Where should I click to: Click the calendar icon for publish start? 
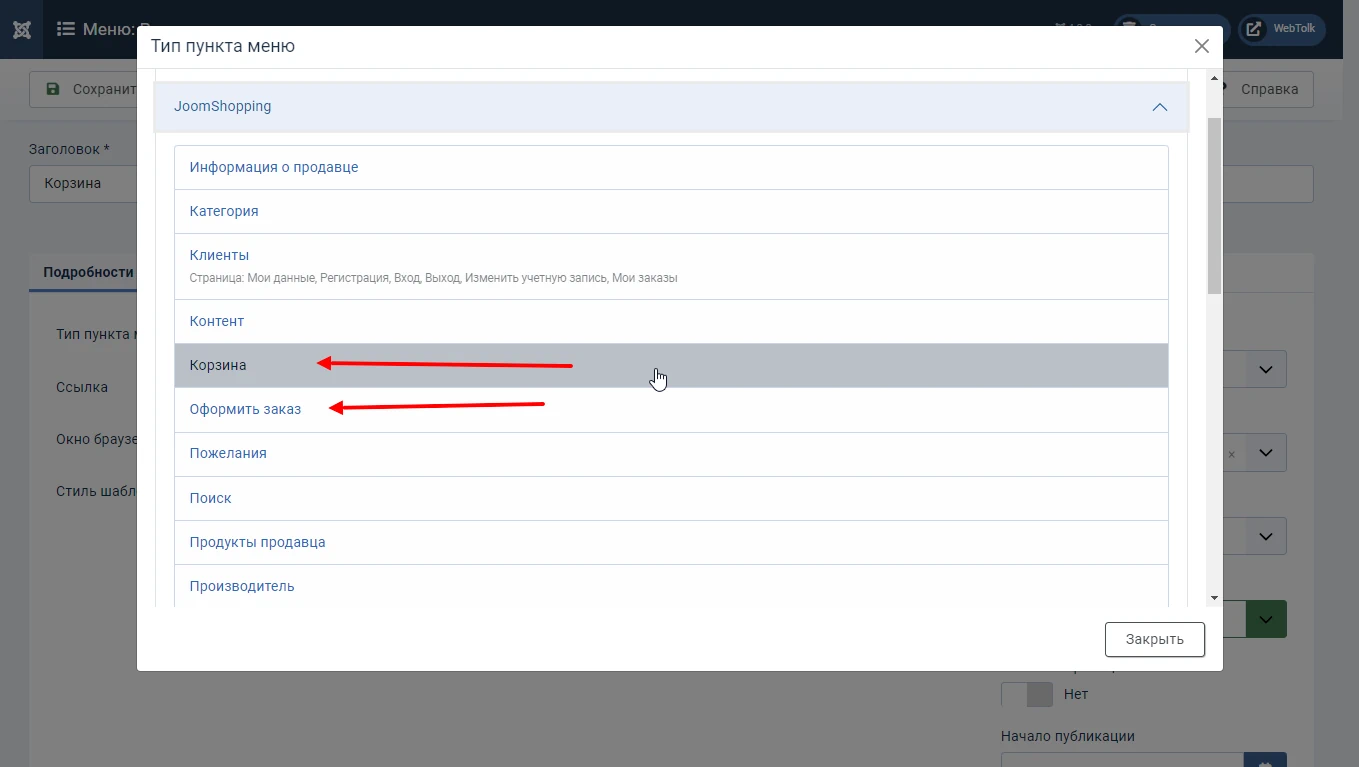[x=1266, y=760]
